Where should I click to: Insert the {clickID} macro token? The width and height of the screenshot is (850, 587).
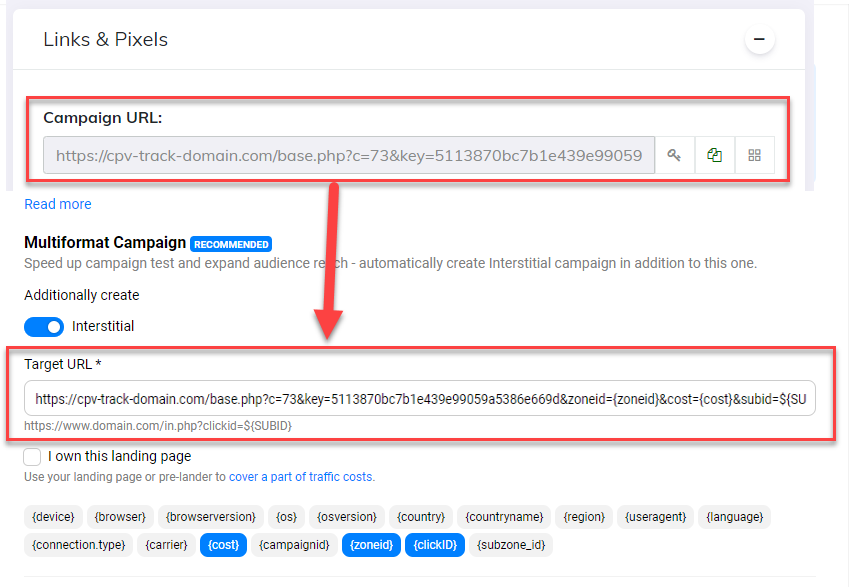pos(435,545)
